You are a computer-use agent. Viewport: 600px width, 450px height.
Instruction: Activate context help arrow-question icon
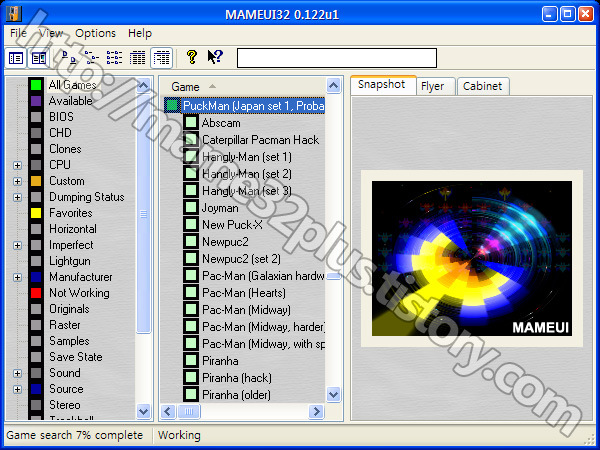(x=215, y=57)
